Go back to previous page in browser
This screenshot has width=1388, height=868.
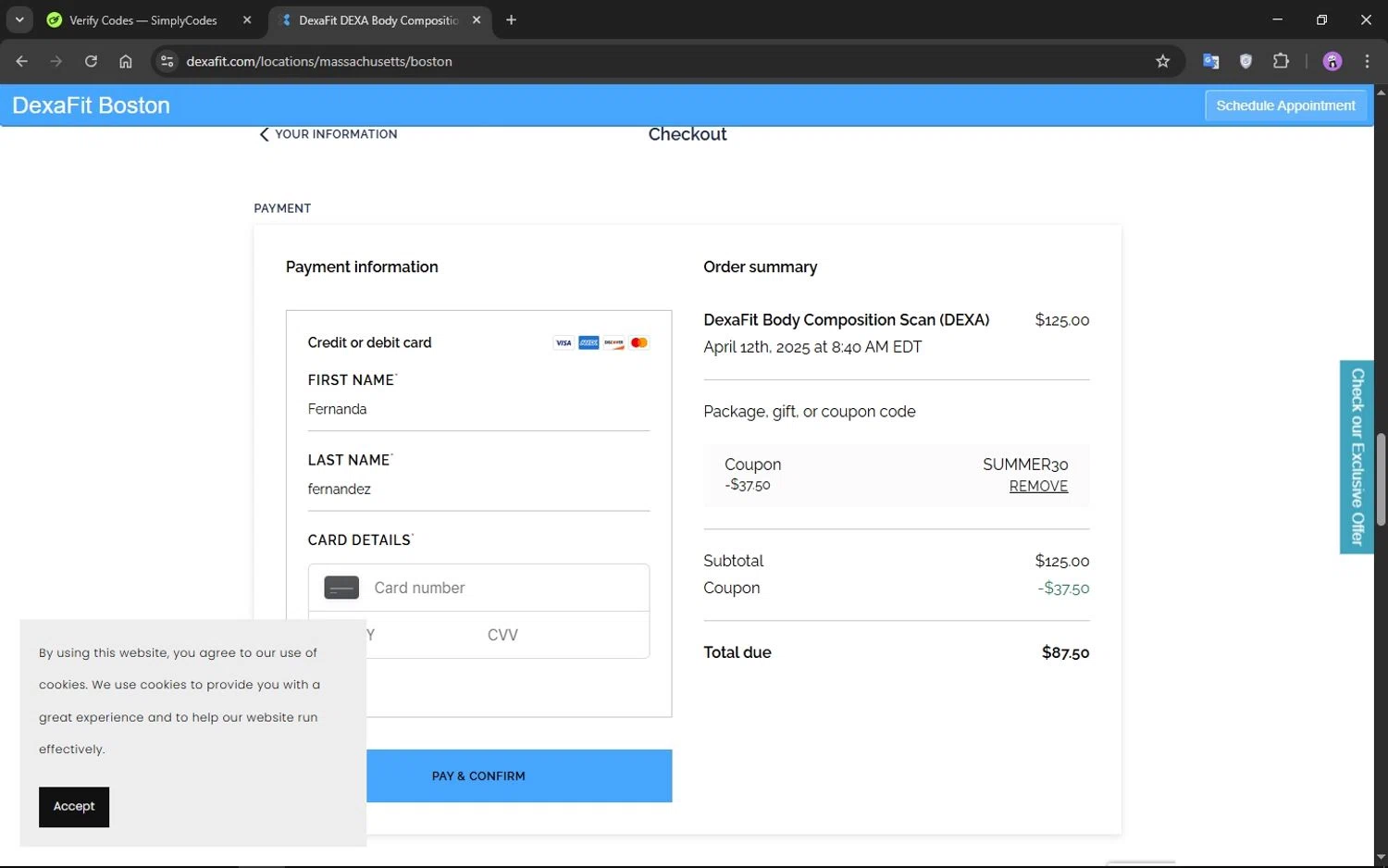[x=22, y=61]
